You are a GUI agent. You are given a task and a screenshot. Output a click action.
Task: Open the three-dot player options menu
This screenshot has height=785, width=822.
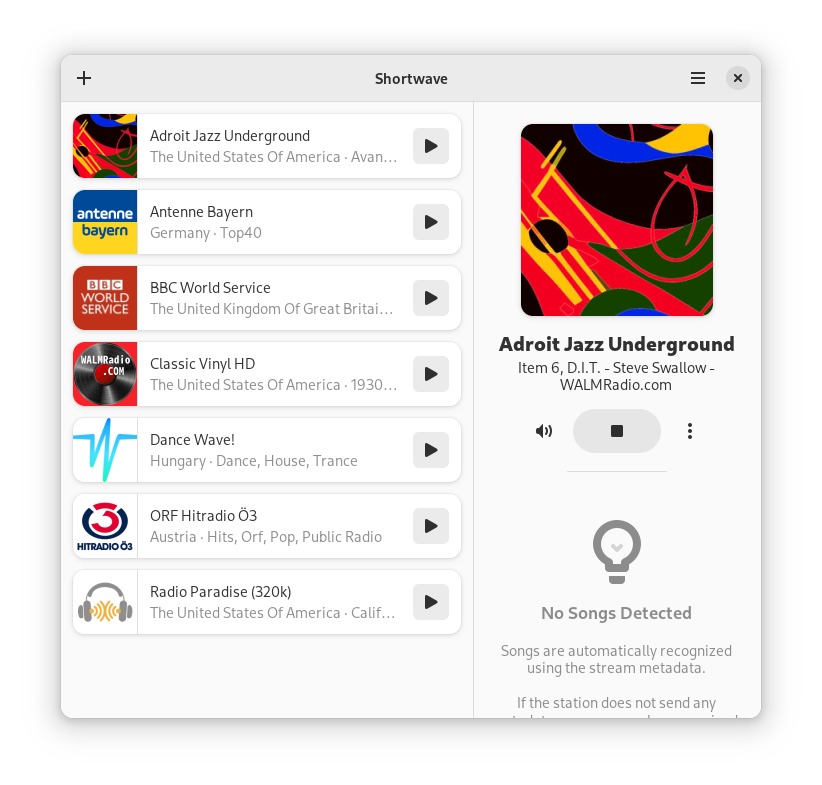(x=690, y=431)
